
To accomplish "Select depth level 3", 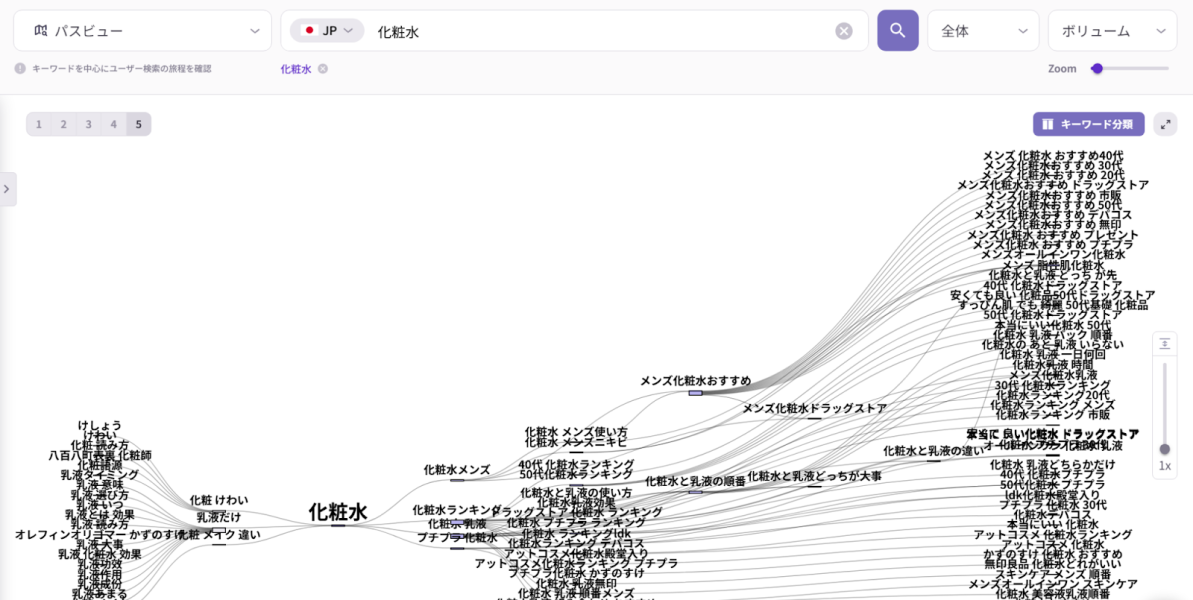I will point(88,124).
